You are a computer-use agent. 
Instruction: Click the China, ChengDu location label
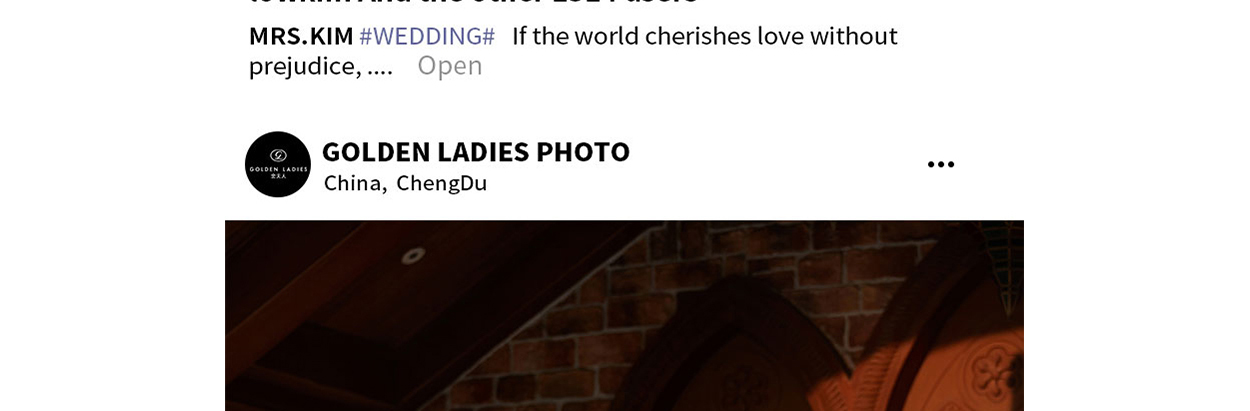[x=405, y=183]
